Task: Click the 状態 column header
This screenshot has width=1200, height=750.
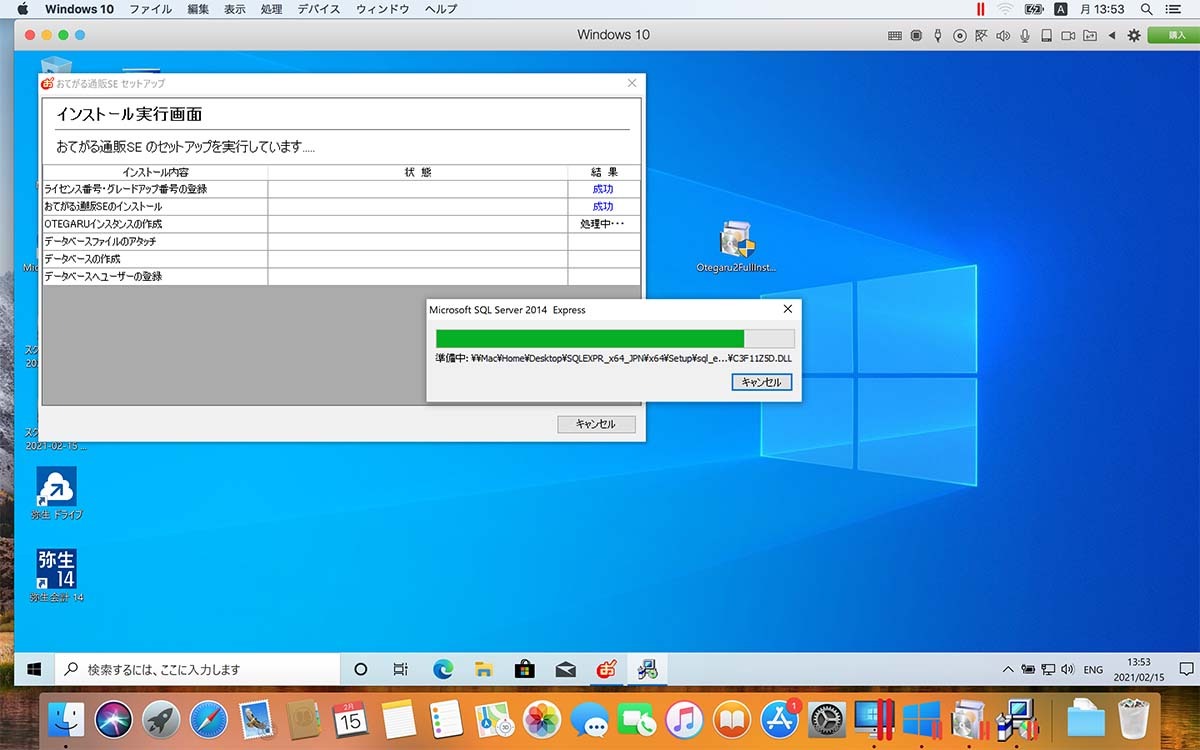Action: point(418,172)
